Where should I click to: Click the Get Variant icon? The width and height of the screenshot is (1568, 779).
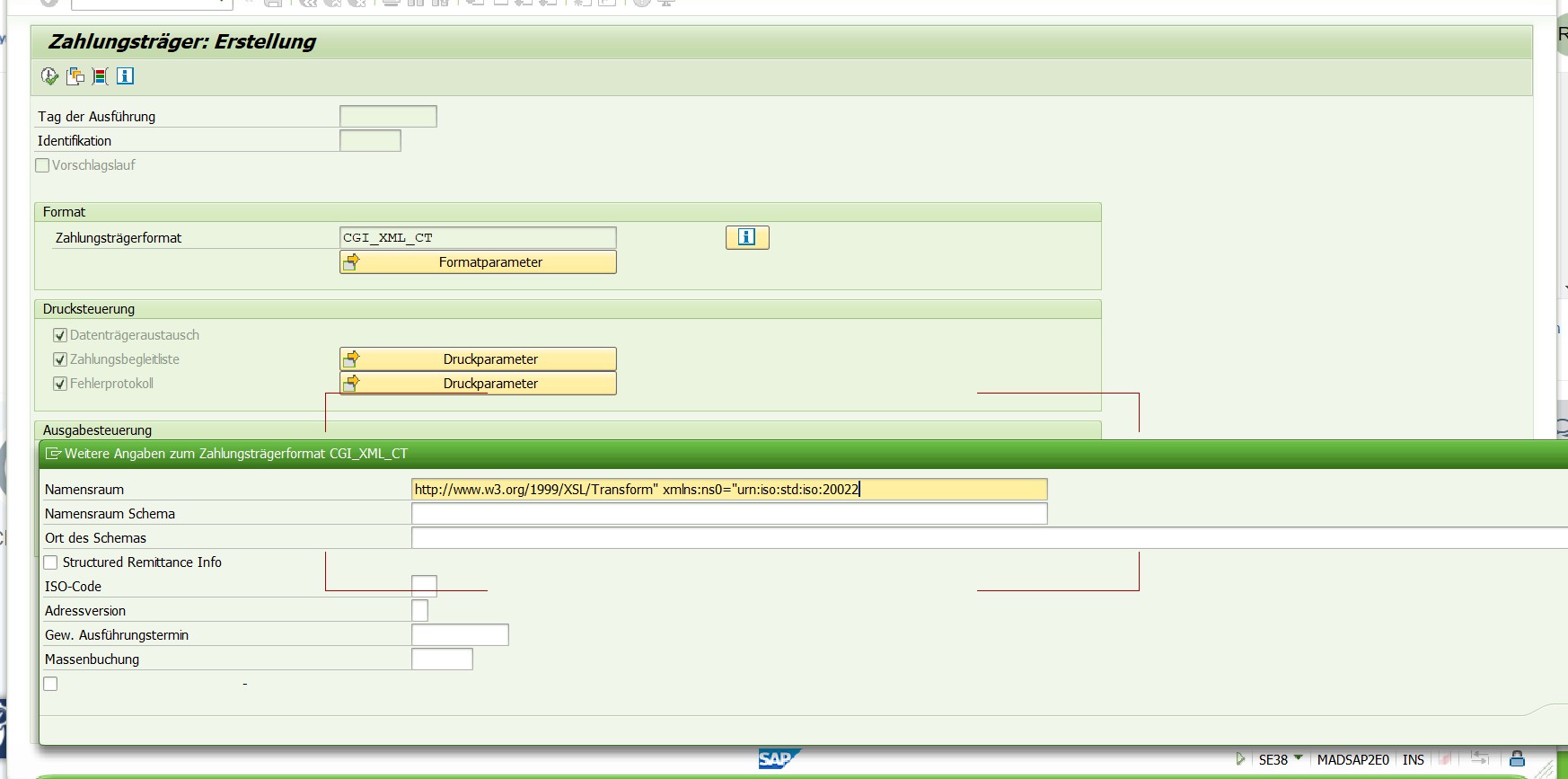[75, 76]
